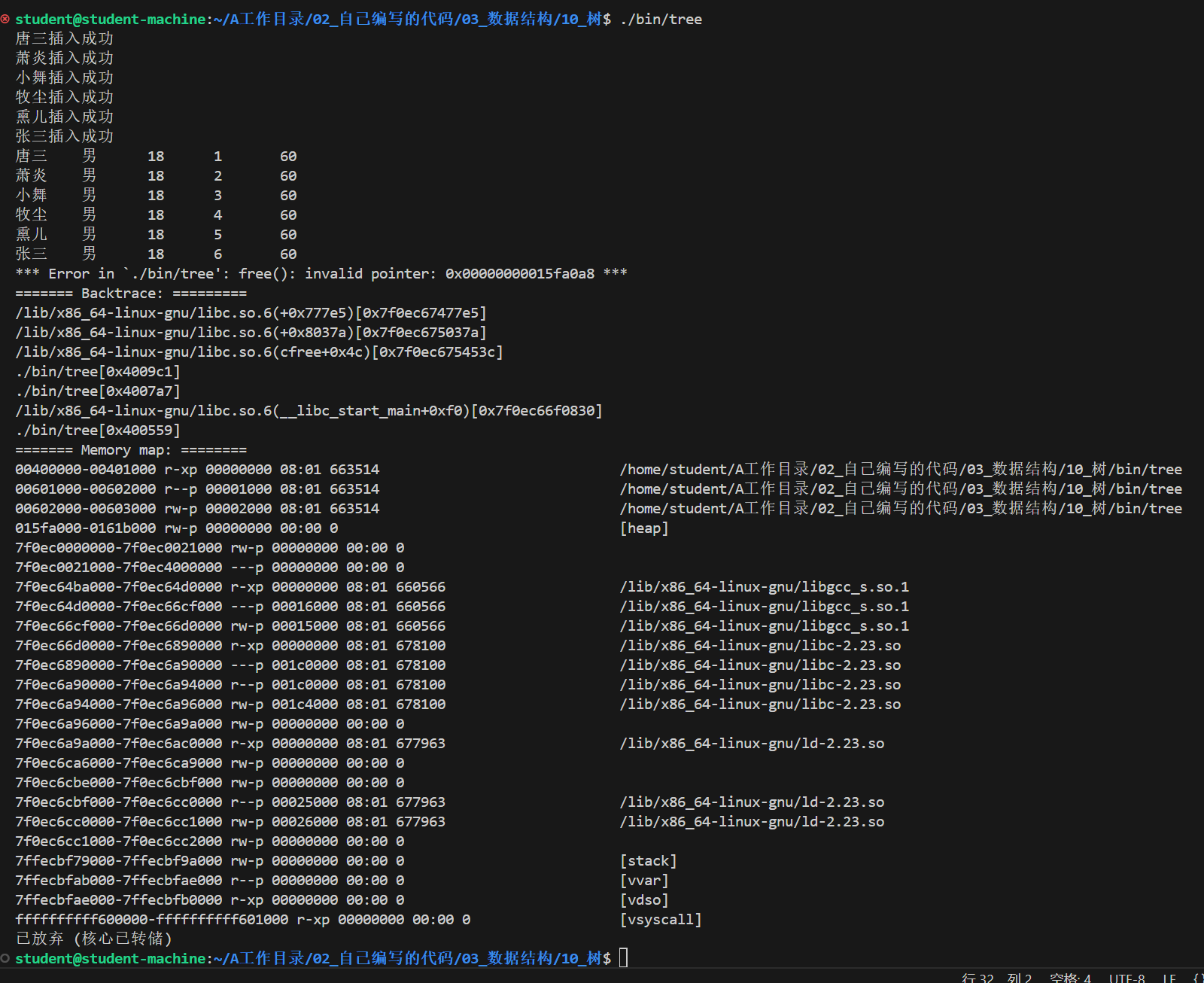The height and width of the screenshot is (983, 1204).
Task: Click the 7f0ec6890000-7f0ec6a90000 mapping
Action: [x=230, y=665]
